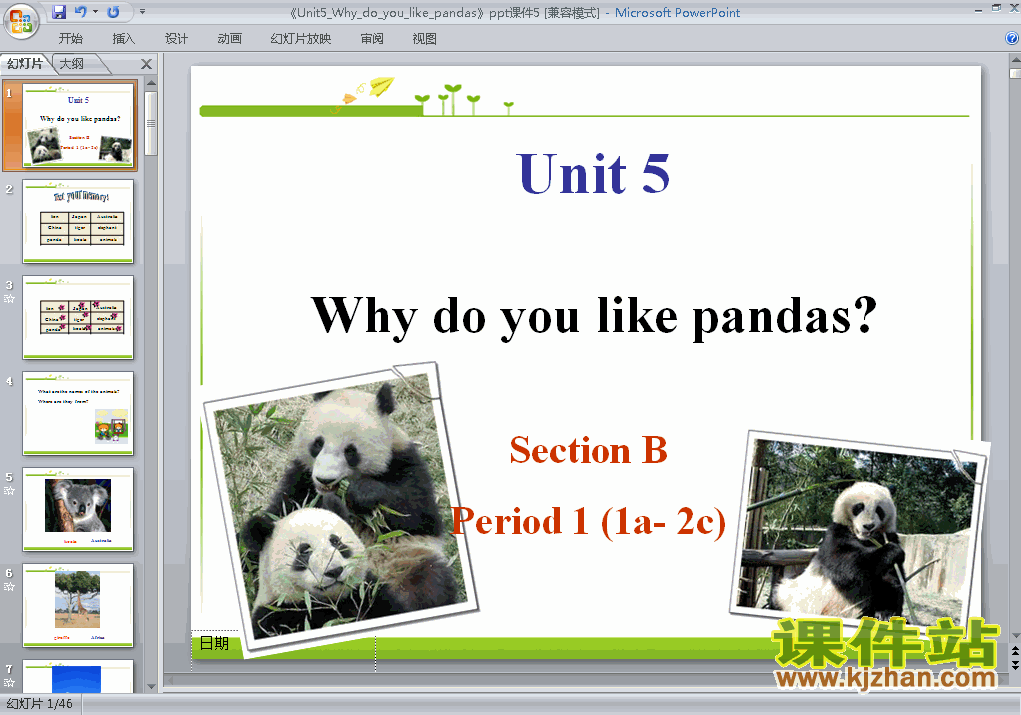Viewport: 1021px width, 715px height.
Task: Select slide 6 giraffe thumbnail
Action: point(78,606)
